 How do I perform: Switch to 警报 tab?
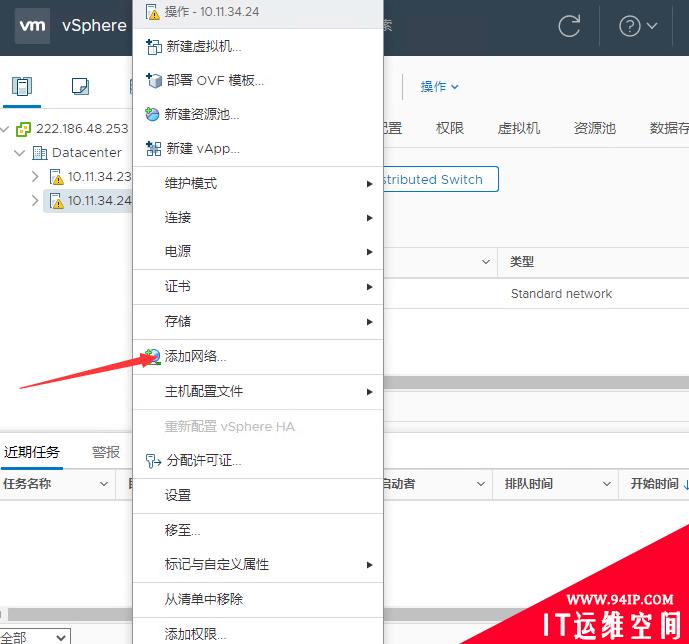pos(106,452)
